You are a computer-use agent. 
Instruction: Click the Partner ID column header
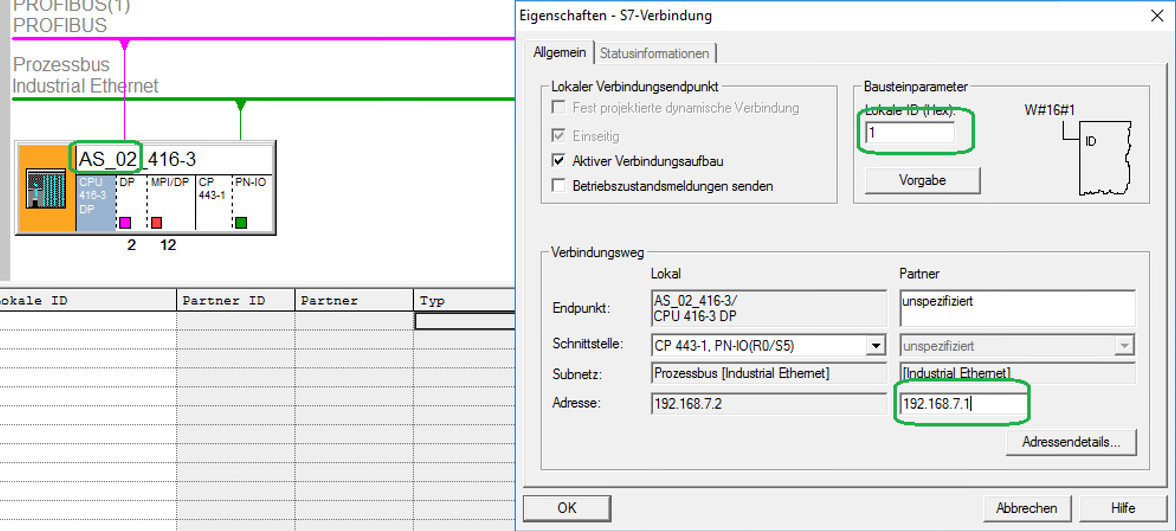coord(236,301)
